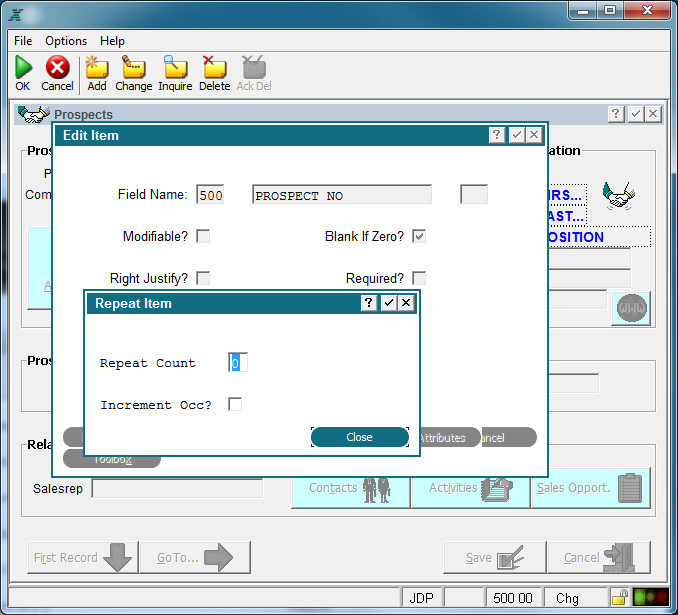Click the 500 00 status bar entry
This screenshot has height=615, width=678.
click(x=513, y=598)
